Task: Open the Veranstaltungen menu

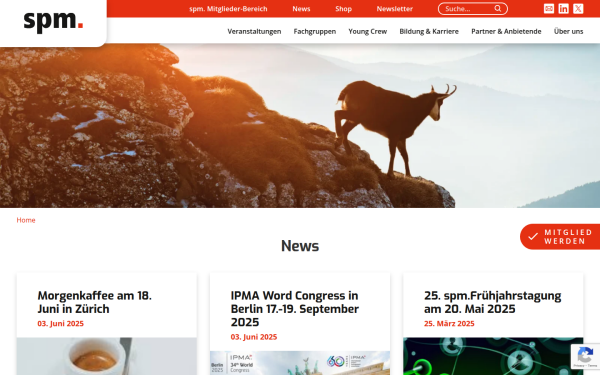Action: pos(254,31)
